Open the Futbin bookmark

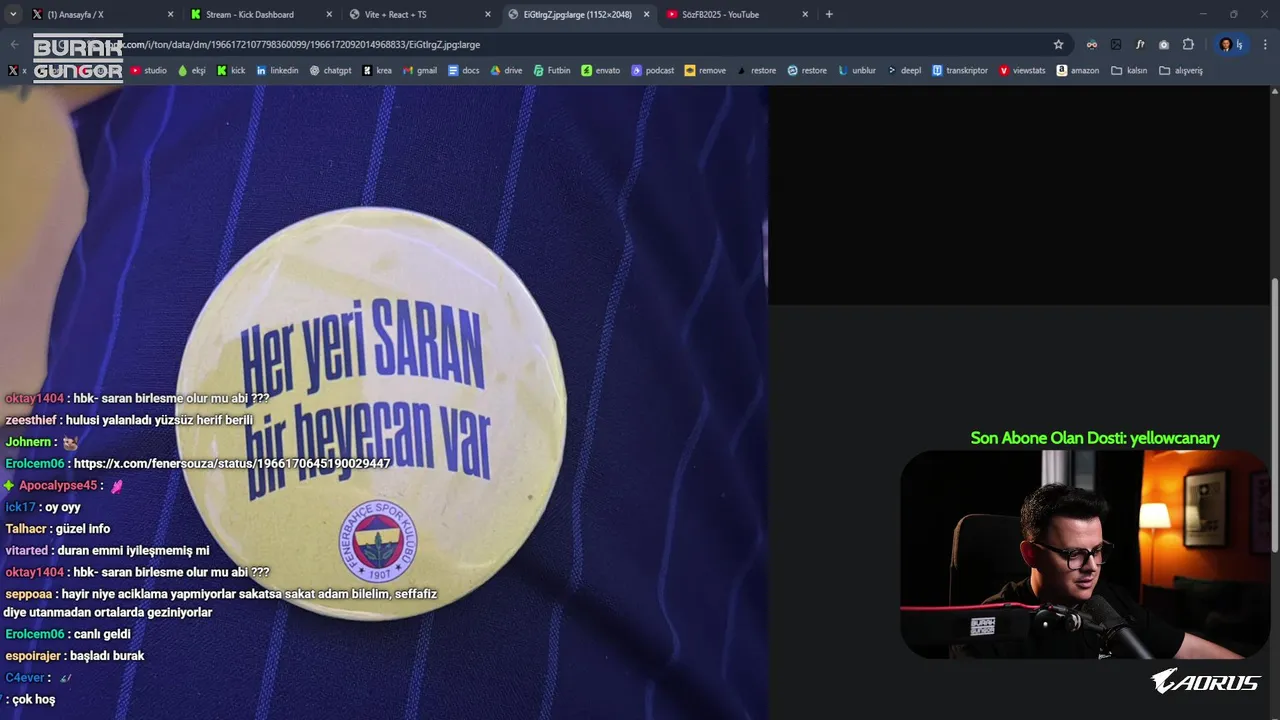(x=552, y=71)
